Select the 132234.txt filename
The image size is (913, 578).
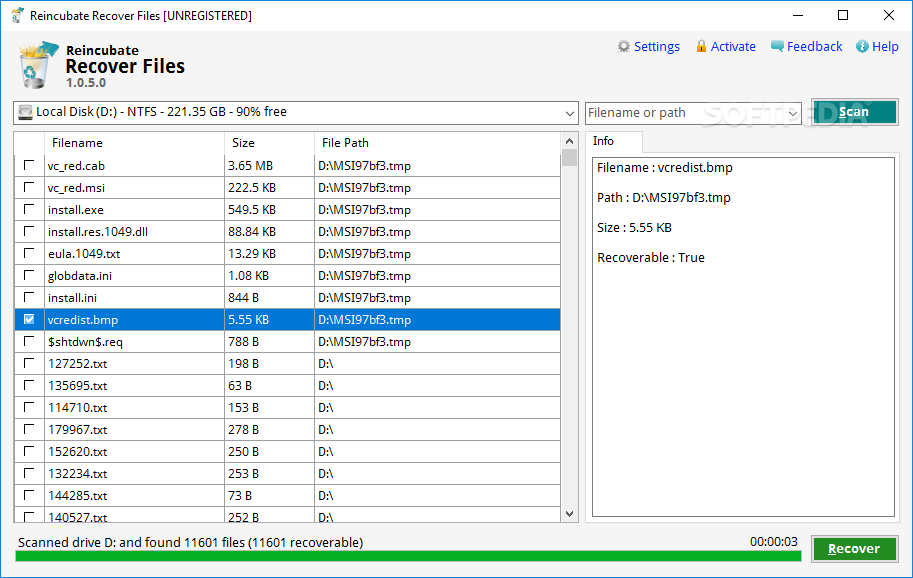(77, 474)
